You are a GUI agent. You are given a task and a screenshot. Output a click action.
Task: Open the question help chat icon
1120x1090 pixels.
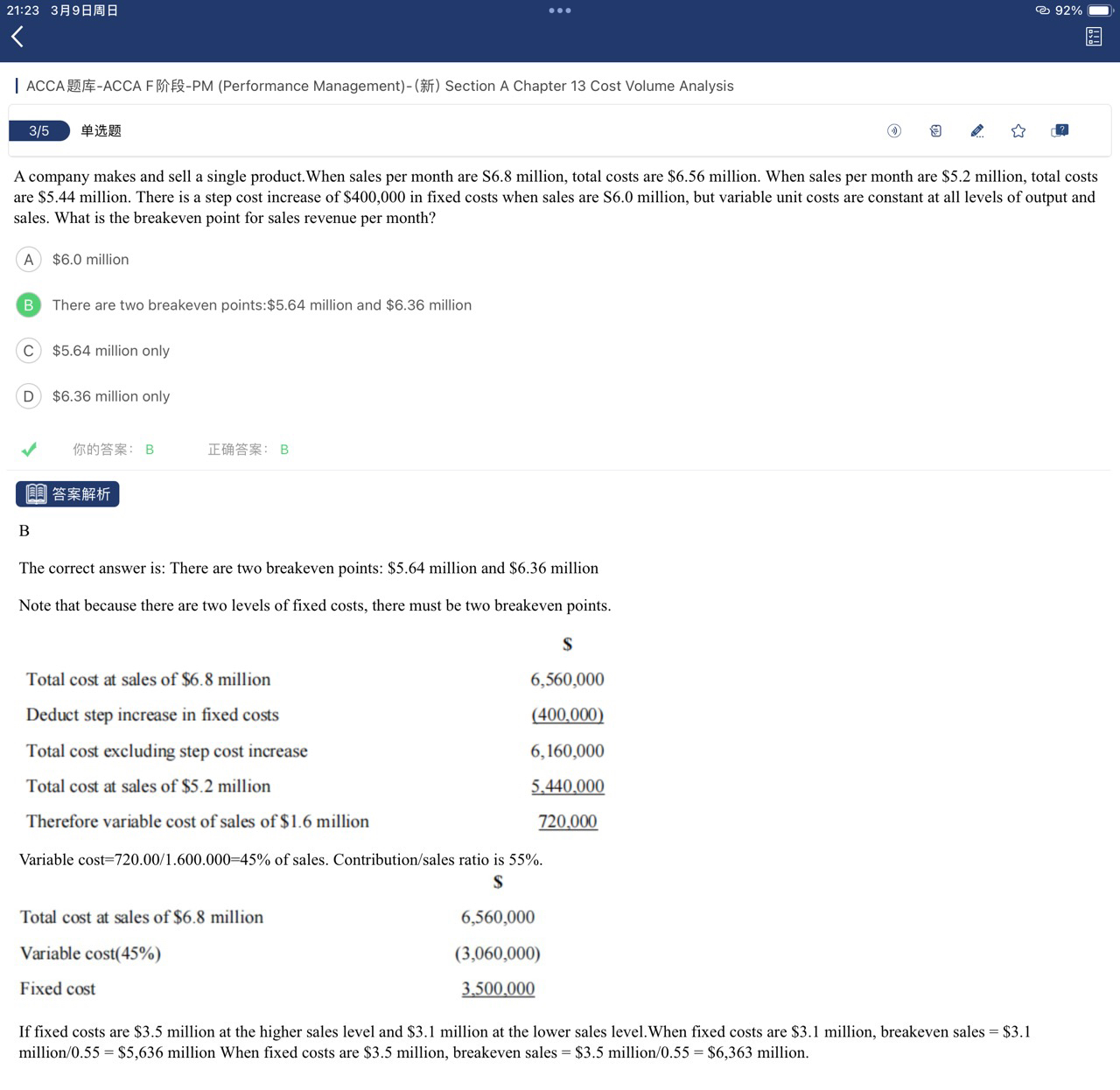pyautogui.click(x=1060, y=131)
